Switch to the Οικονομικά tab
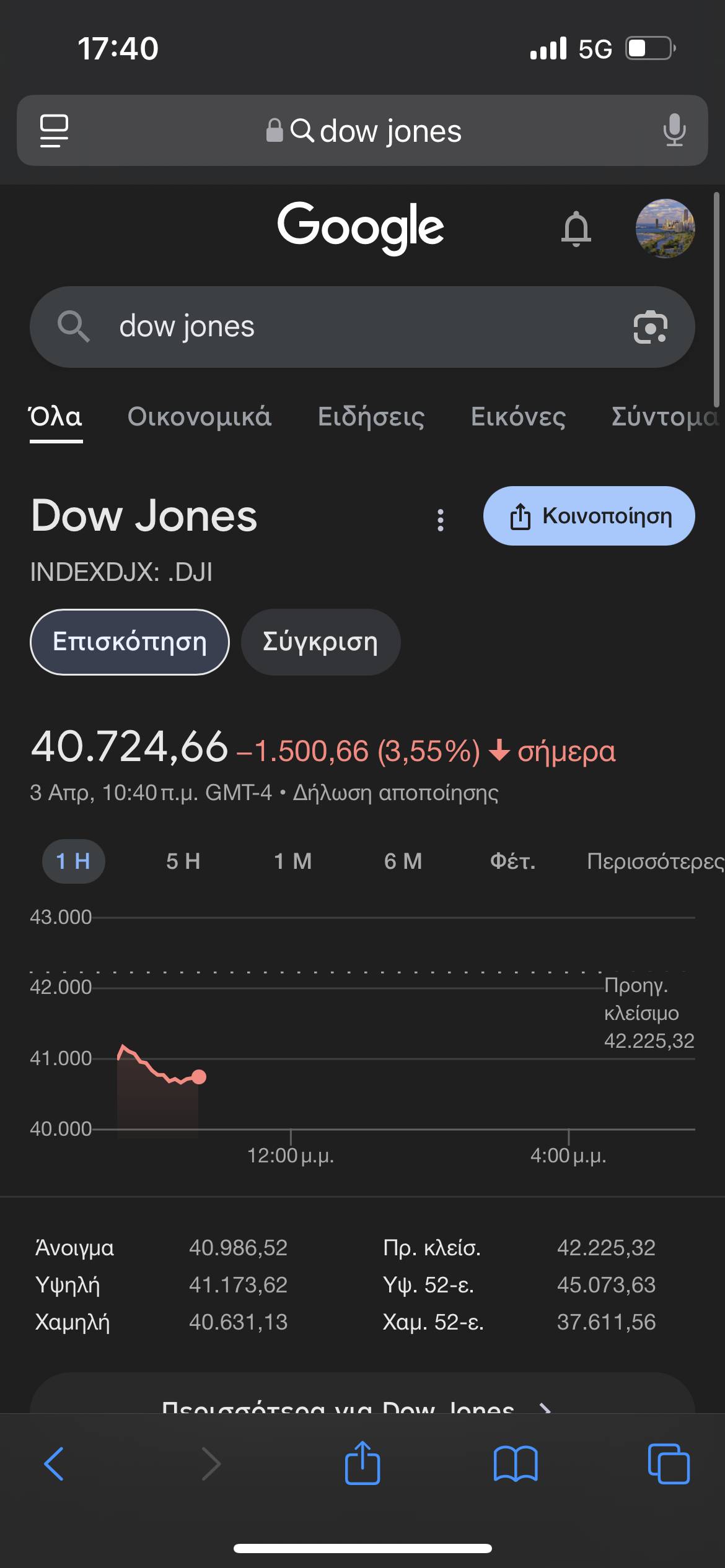Viewport: 725px width, 1568px height. click(x=200, y=417)
